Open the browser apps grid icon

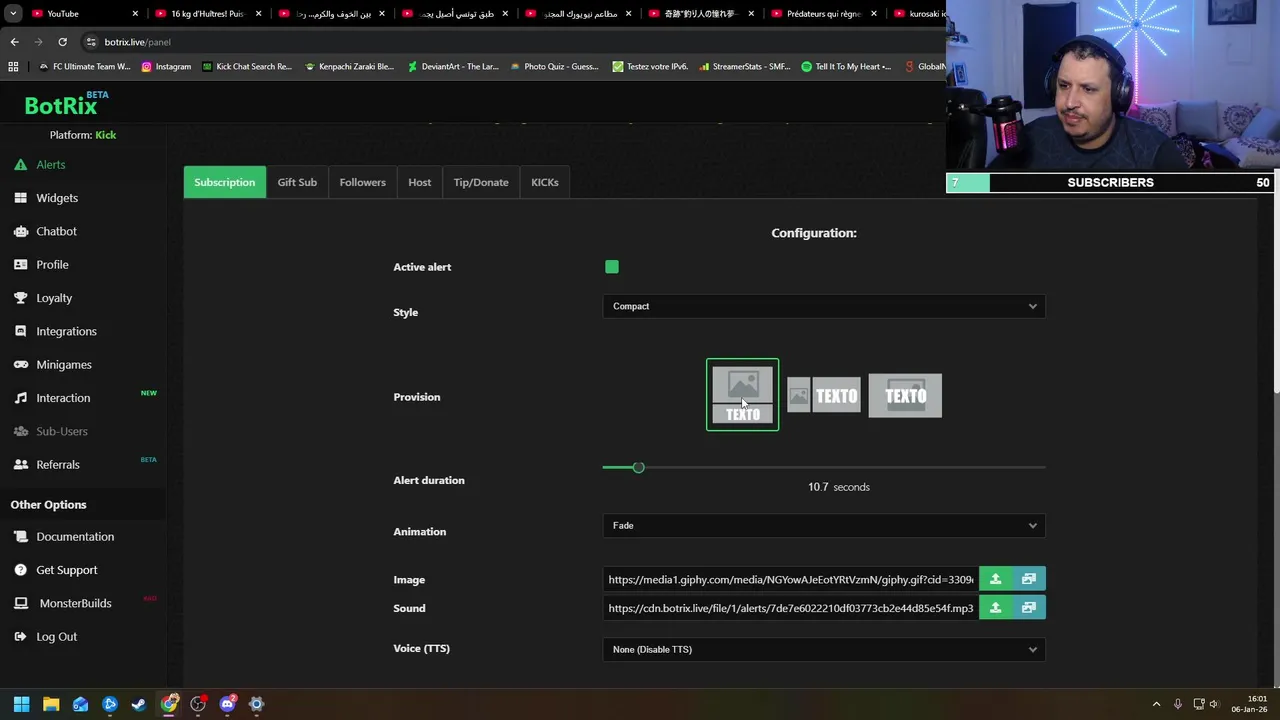(x=13, y=67)
